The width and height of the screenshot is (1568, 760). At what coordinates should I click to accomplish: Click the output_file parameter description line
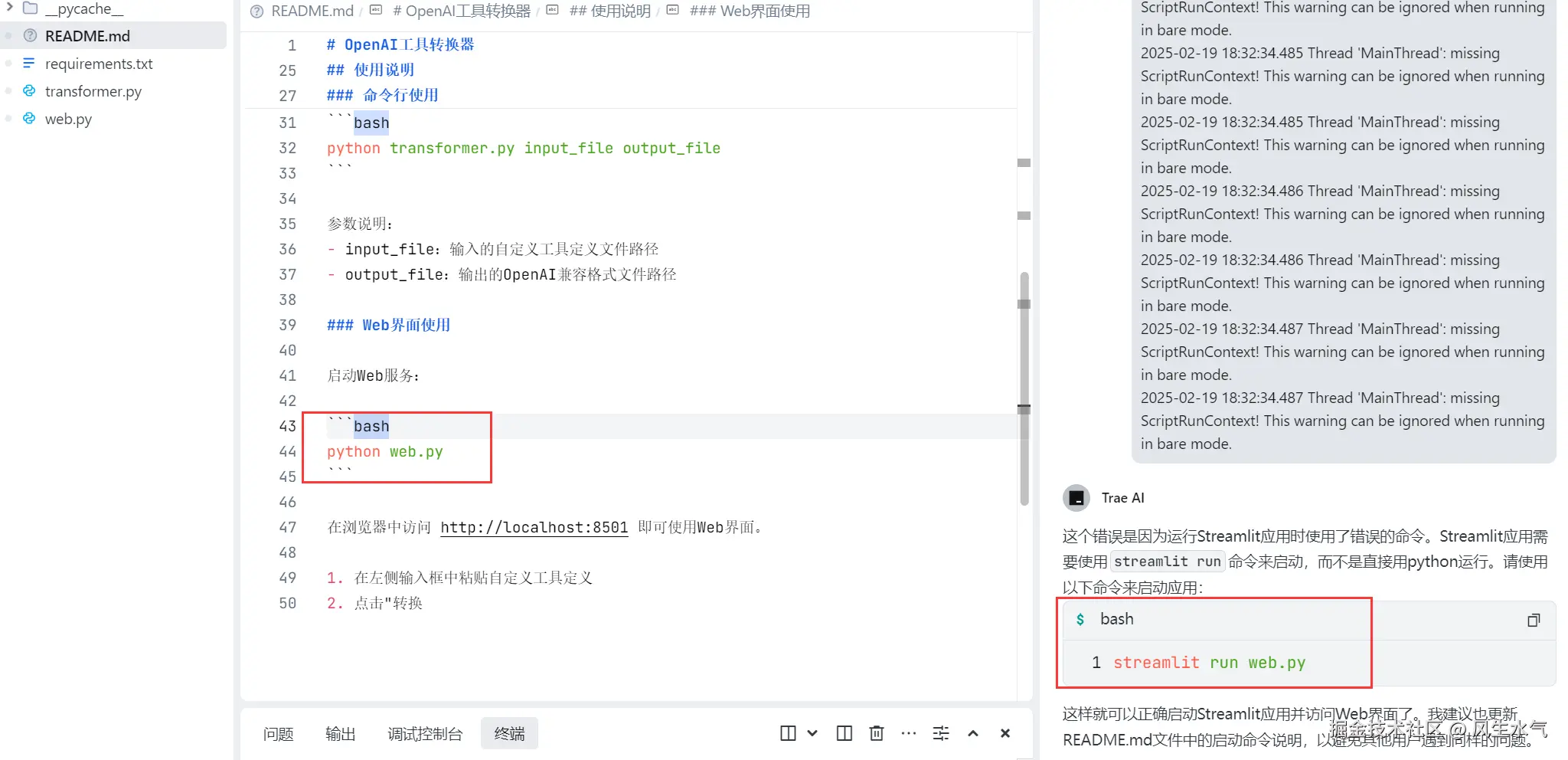[502, 274]
